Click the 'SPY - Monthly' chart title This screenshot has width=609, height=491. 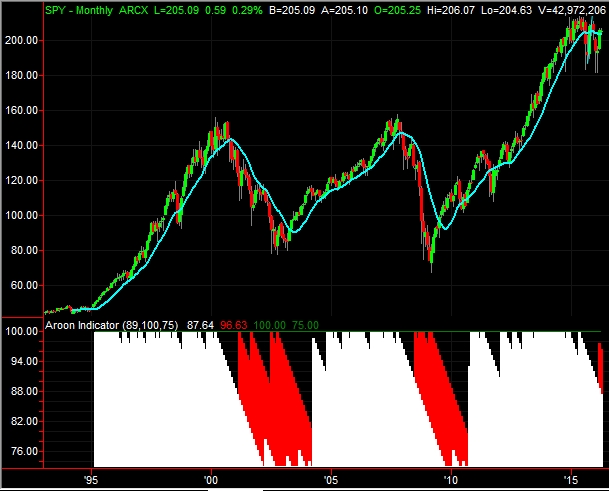[x=79, y=10]
